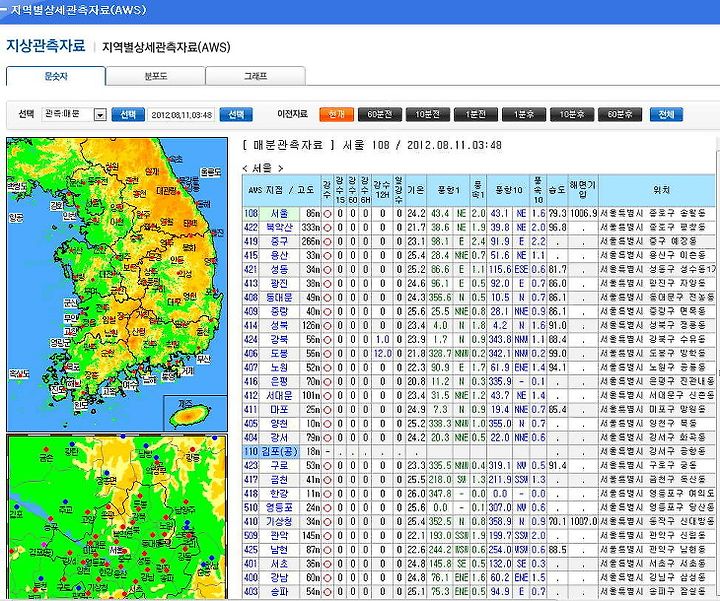Screen dimensions: 720x601
Task: Switch to the 그래프 tab
Action: point(255,76)
